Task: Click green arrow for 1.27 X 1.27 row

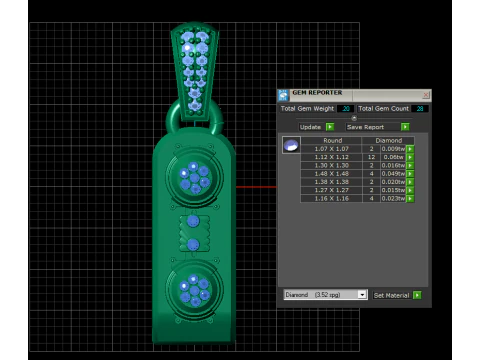Action: [410, 190]
